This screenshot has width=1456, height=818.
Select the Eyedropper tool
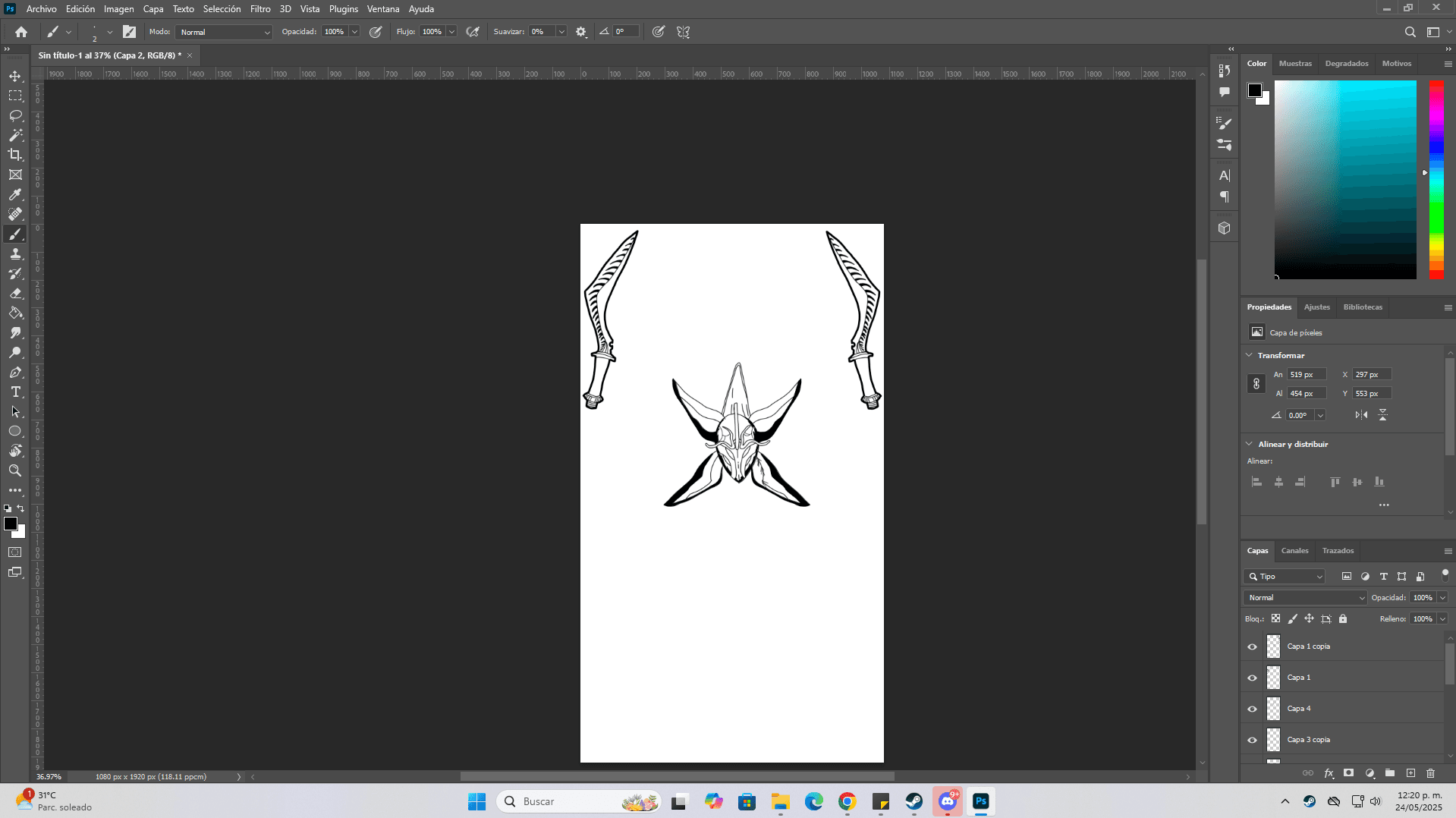(x=15, y=194)
